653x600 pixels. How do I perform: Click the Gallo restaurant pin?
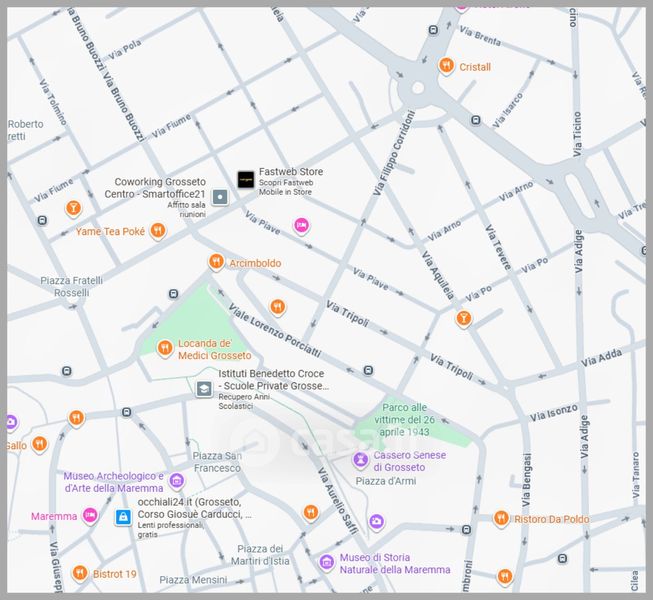point(39,444)
